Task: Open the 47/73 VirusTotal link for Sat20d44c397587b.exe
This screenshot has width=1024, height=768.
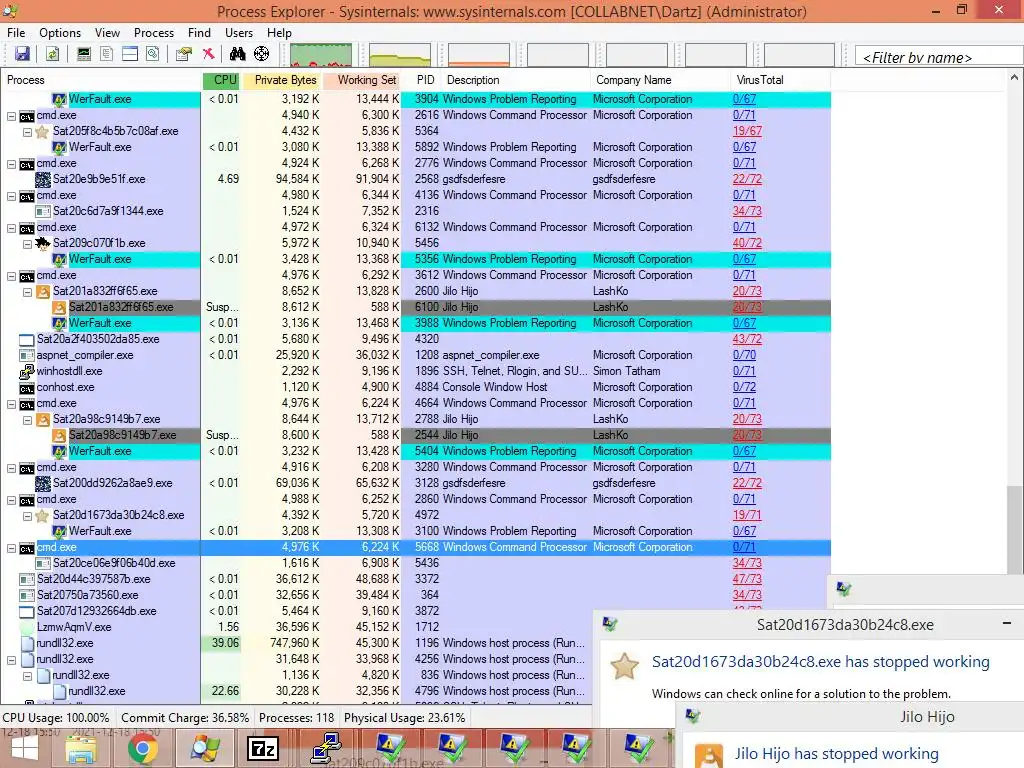Action: [747, 579]
